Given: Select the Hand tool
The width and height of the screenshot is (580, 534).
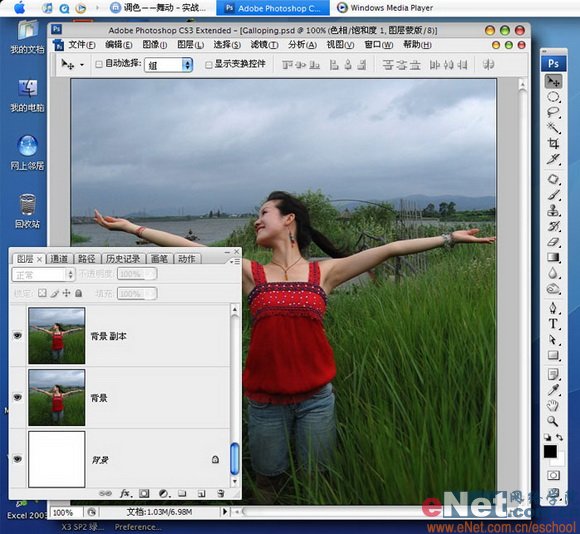Looking at the screenshot, I should click(553, 406).
